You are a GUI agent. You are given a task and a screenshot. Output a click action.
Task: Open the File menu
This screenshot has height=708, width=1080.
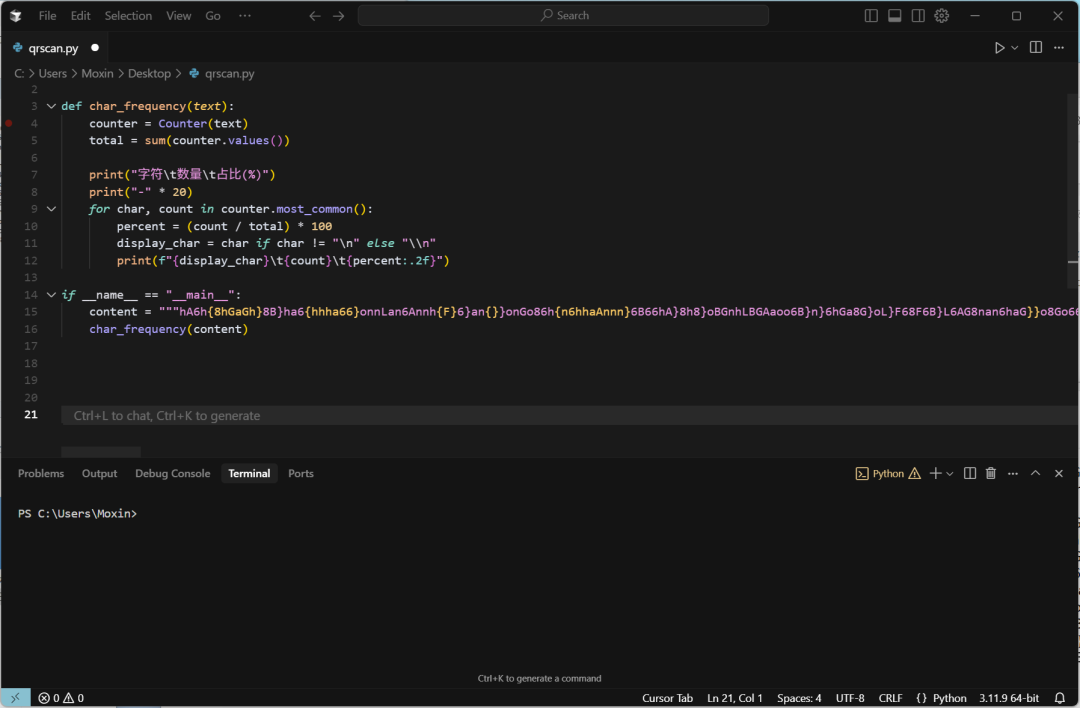pyautogui.click(x=48, y=16)
